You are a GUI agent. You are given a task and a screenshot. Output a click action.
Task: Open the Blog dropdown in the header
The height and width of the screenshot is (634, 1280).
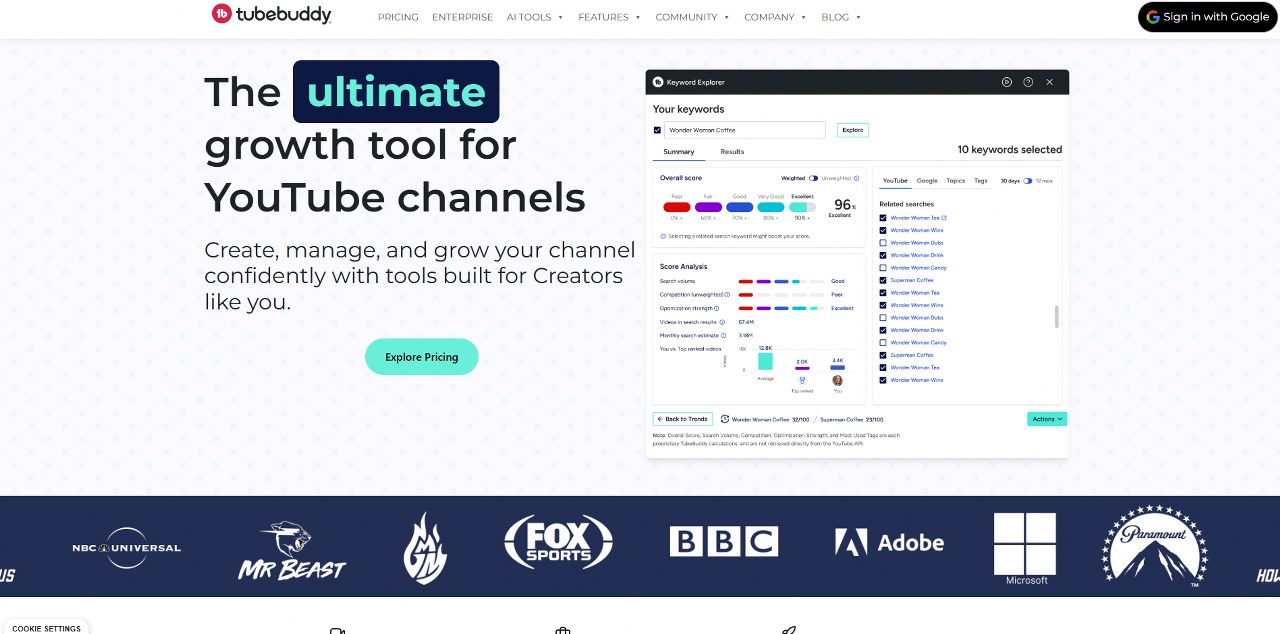(x=841, y=17)
